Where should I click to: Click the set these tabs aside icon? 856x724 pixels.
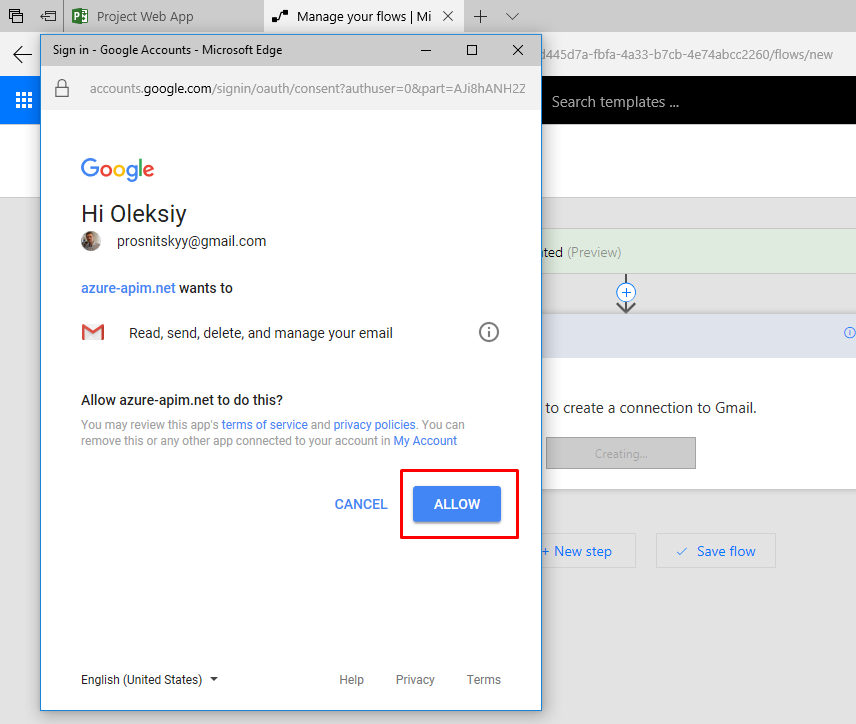point(48,16)
